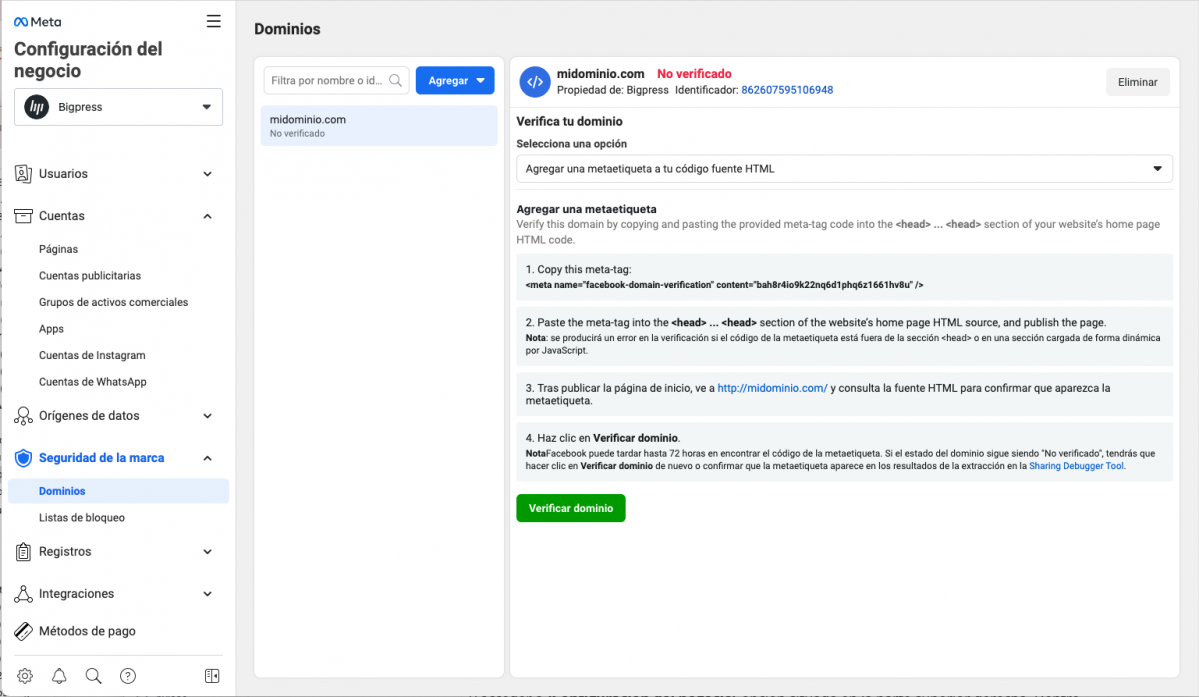
Task: Open Cuentas de Instagram
Action: 92,355
